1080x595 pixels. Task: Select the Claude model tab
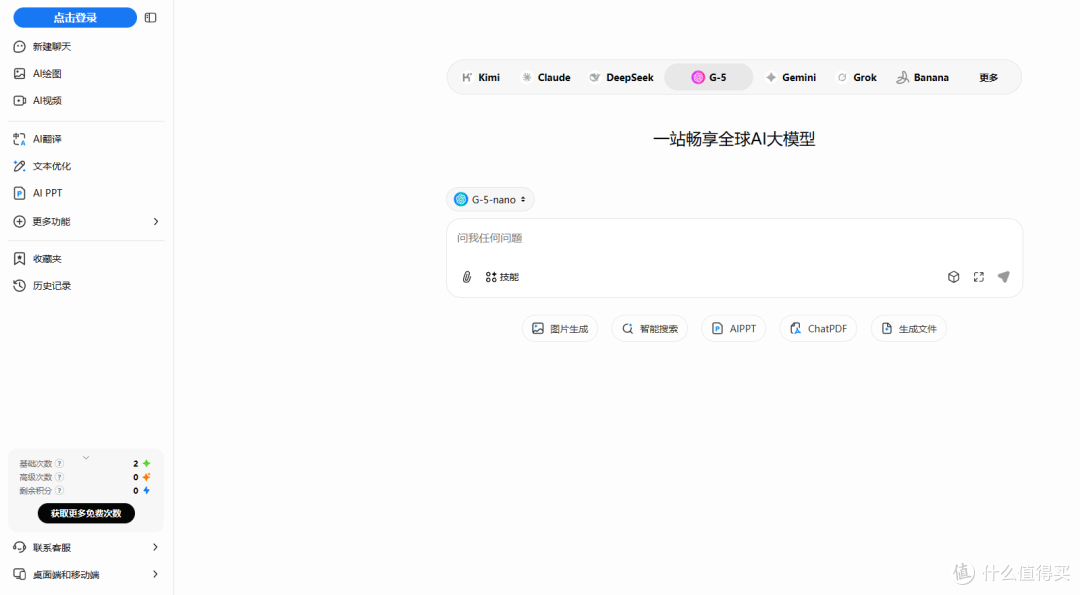click(x=546, y=77)
